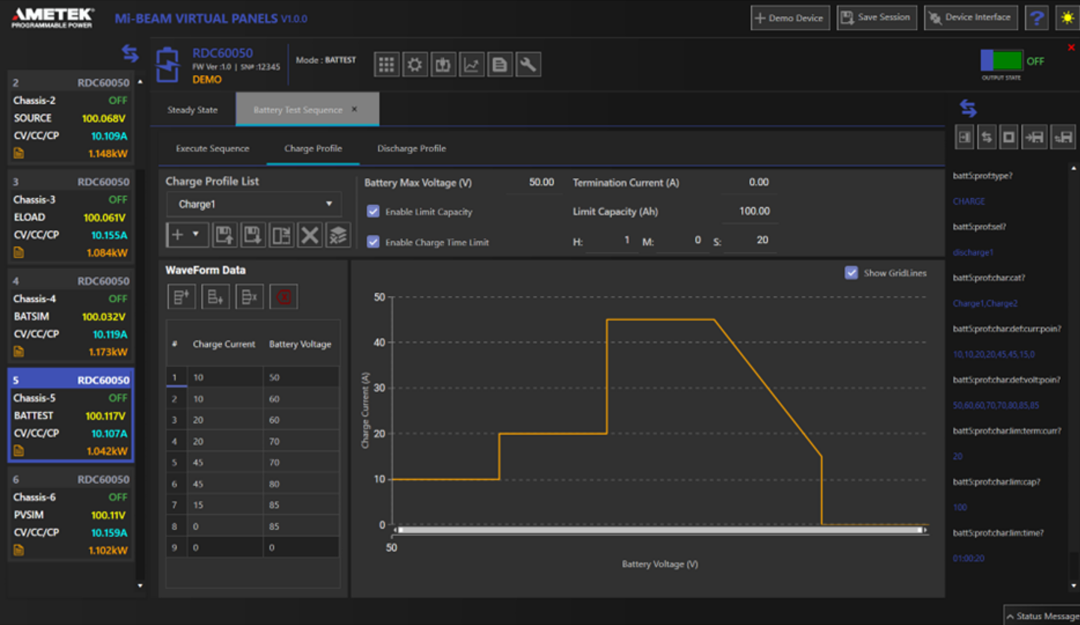This screenshot has width=1080, height=625.
Task: Toggle Enable Charge Time Limit checkbox
Action: [373, 242]
